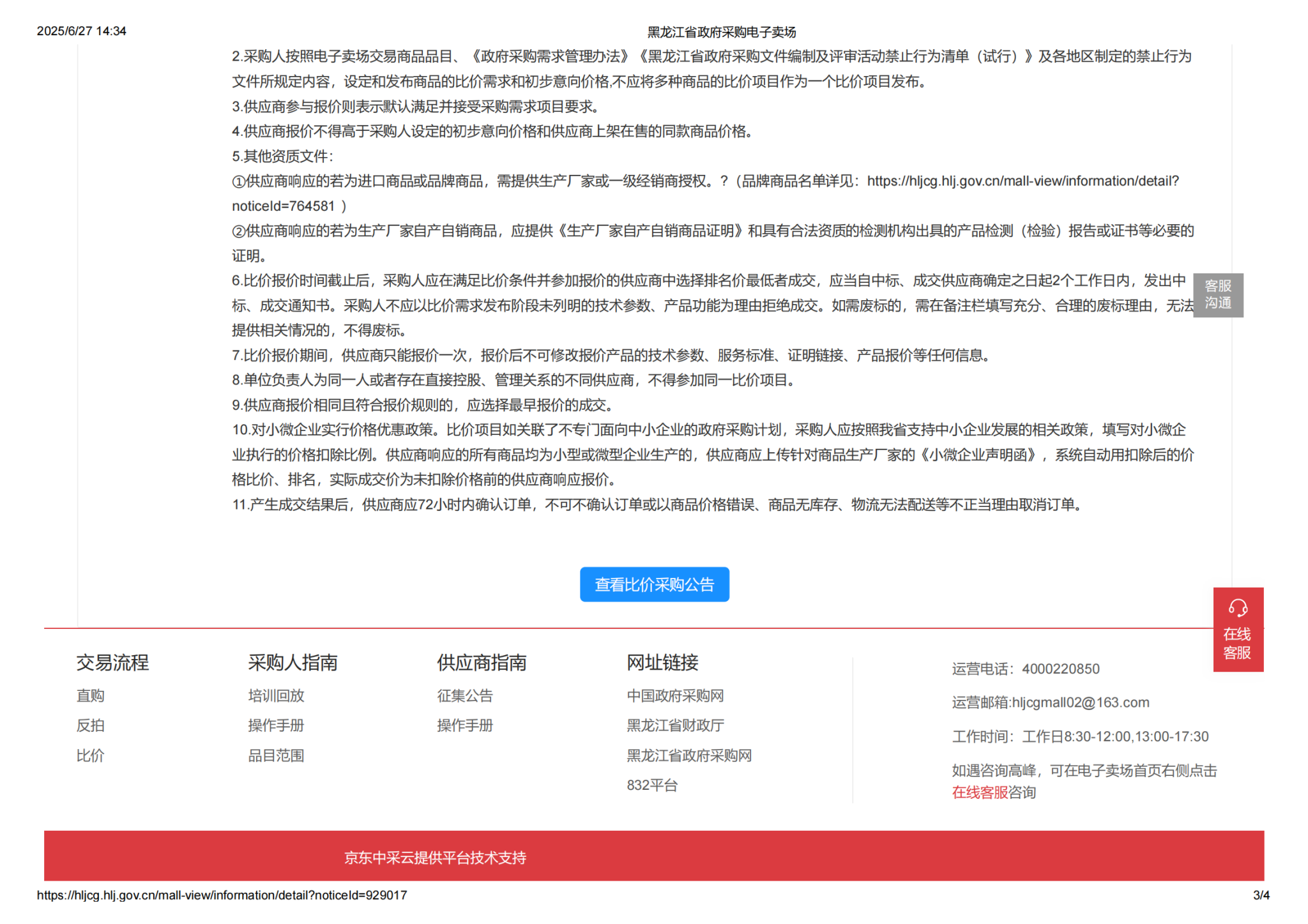Open 征集公告 under 供应商指南
Screen dimensions: 1308x924
[x=465, y=695]
